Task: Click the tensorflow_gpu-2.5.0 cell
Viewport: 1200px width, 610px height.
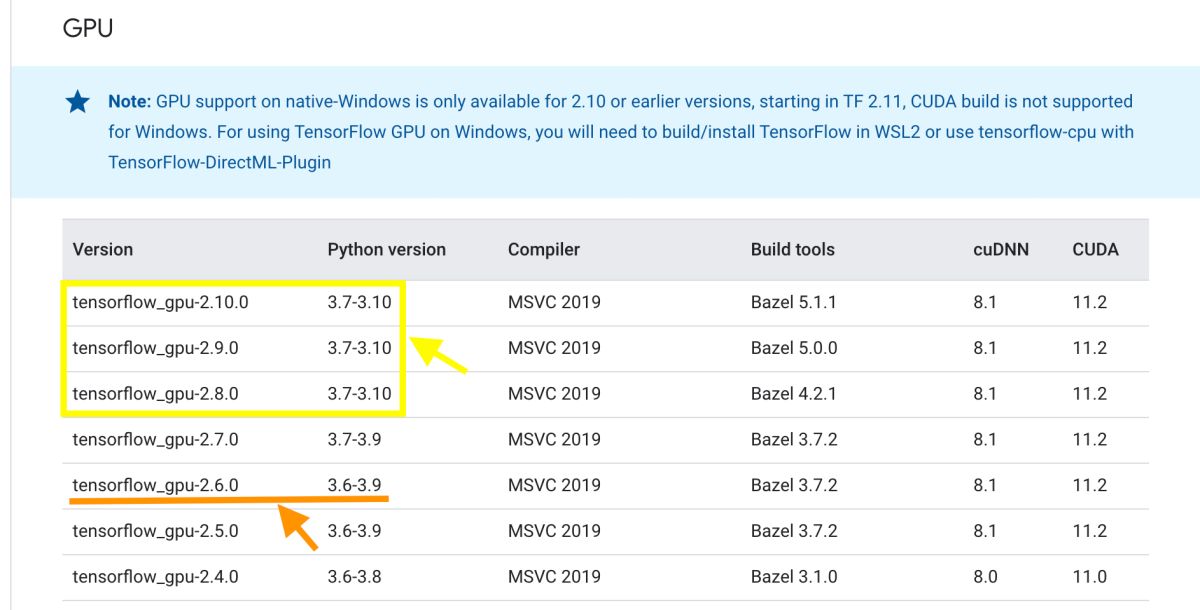Action: coord(156,531)
